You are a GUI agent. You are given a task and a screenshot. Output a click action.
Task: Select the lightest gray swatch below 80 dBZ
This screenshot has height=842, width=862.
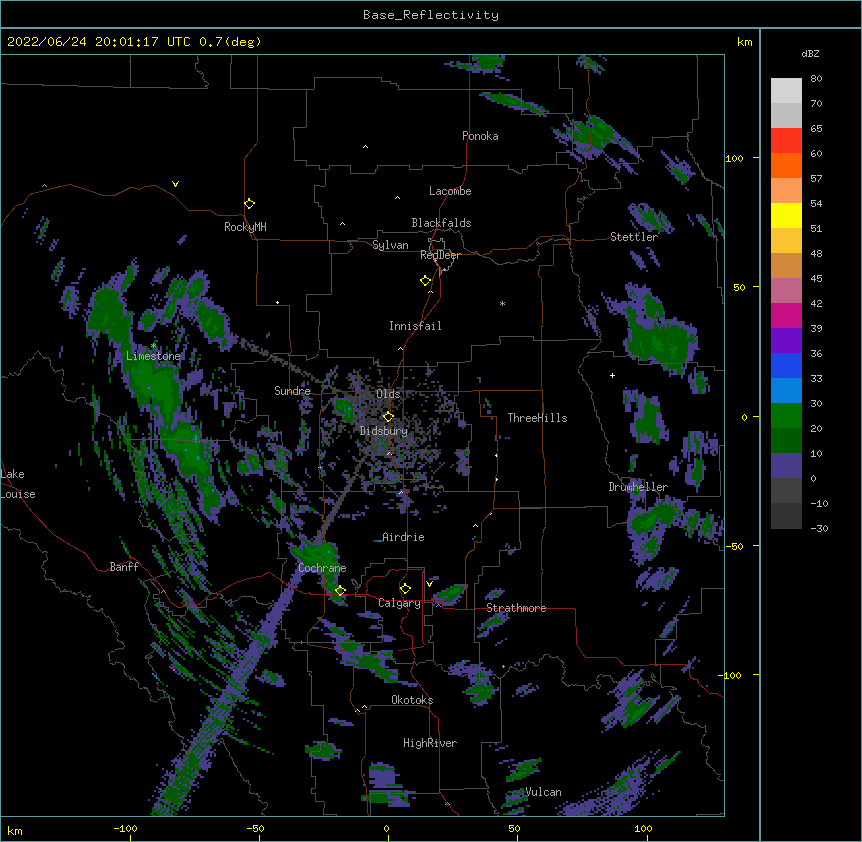pyautogui.click(x=786, y=91)
